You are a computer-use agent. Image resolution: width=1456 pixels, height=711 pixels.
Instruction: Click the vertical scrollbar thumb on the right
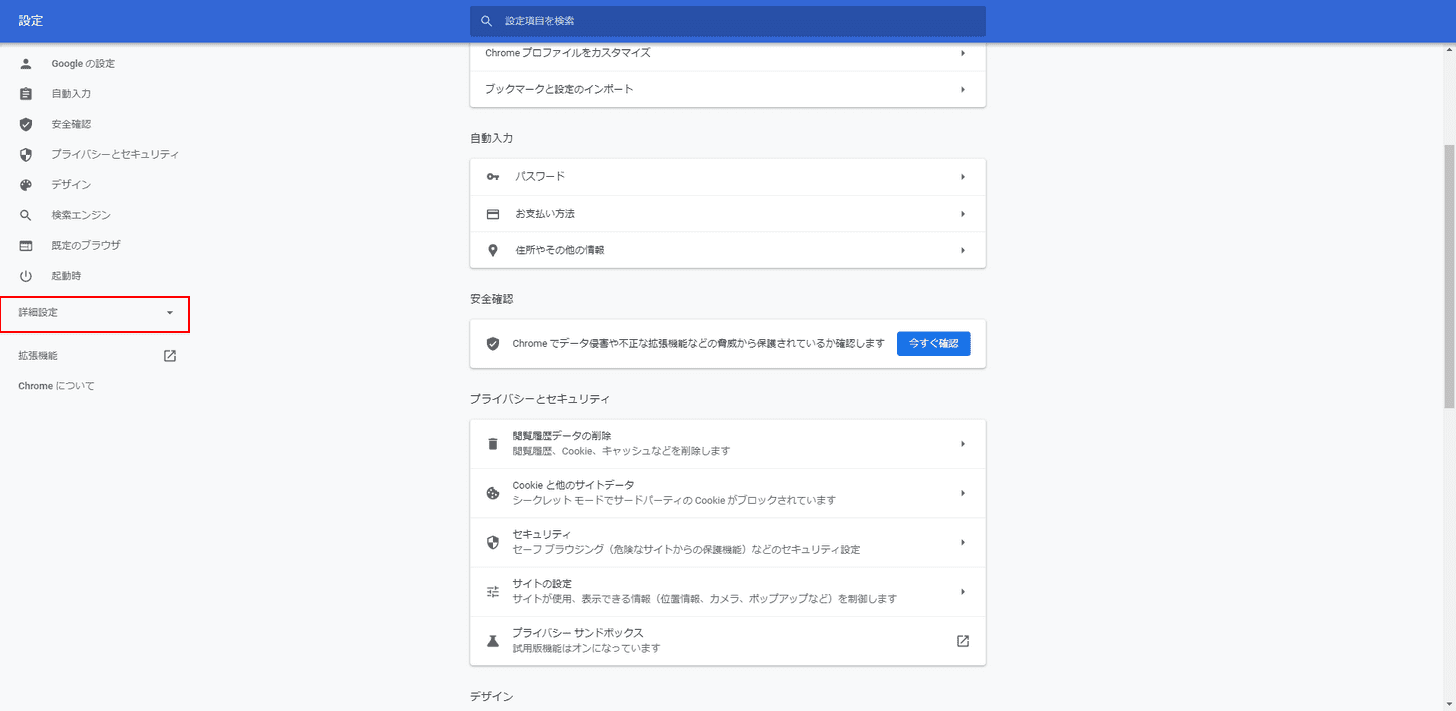click(1450, 276)
